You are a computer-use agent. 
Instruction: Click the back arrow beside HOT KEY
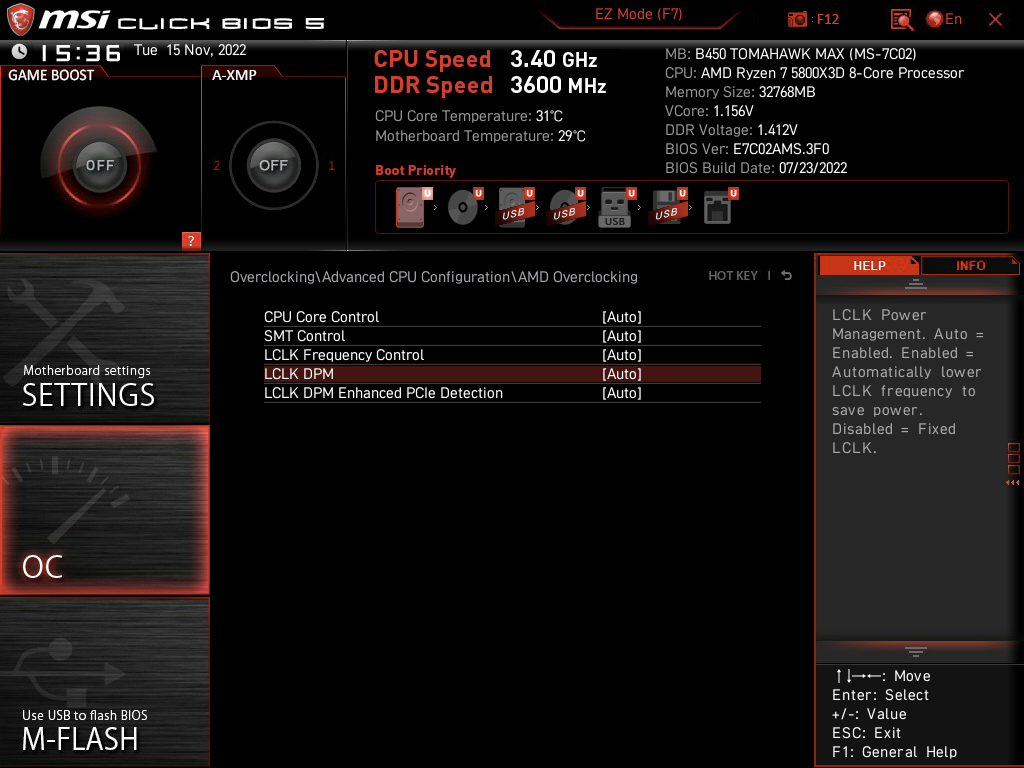[x=787, y=276]
